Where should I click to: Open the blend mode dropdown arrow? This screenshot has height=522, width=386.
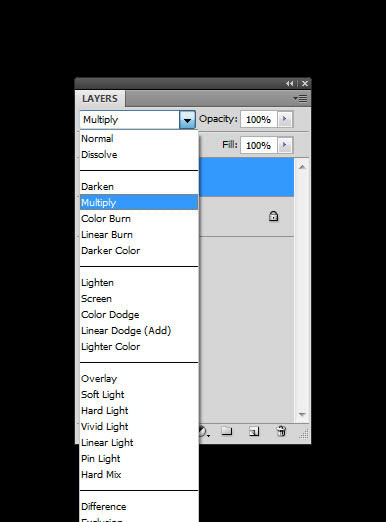(187, 120)
